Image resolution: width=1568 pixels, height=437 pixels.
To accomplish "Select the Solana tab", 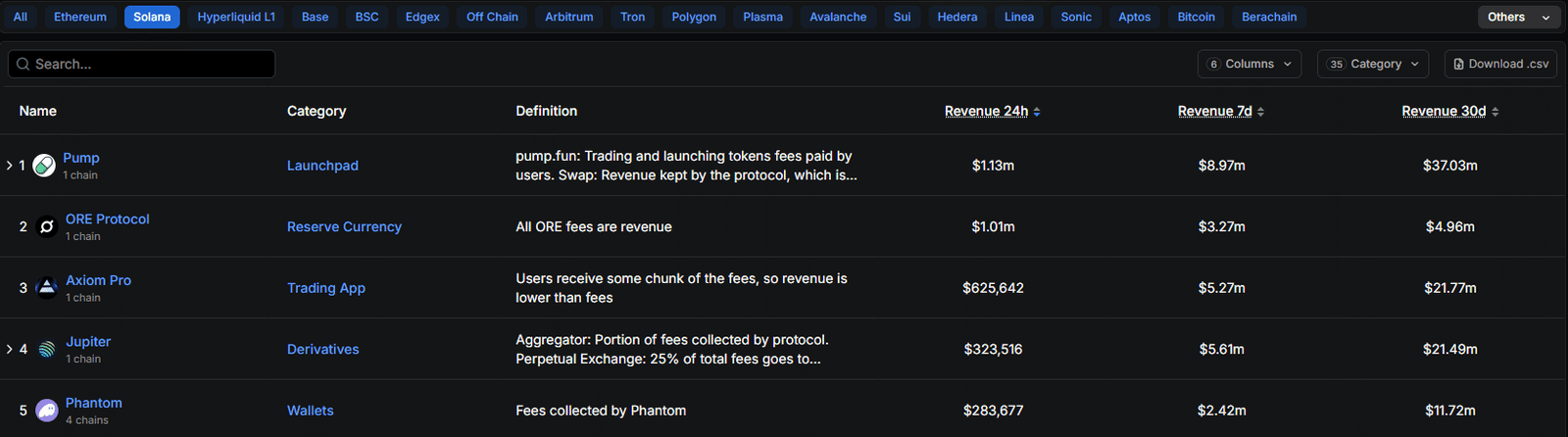I will [x=152, y=17].
